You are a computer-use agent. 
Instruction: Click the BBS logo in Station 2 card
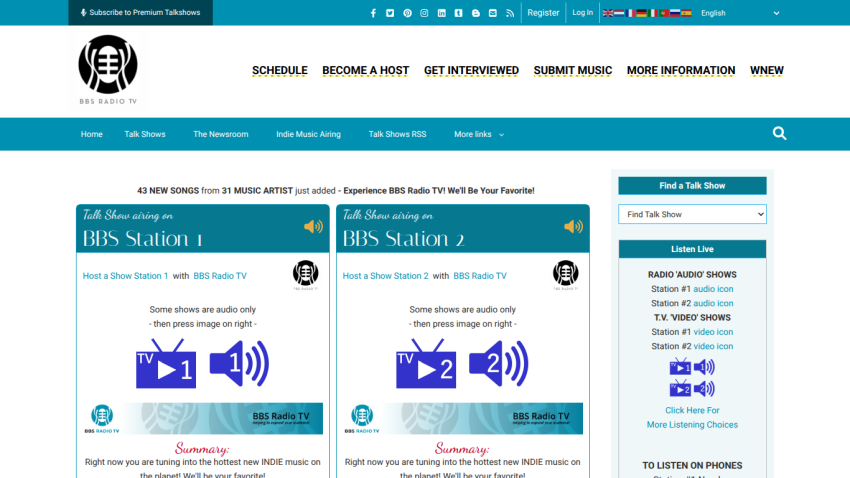click(x=565, y=275)
